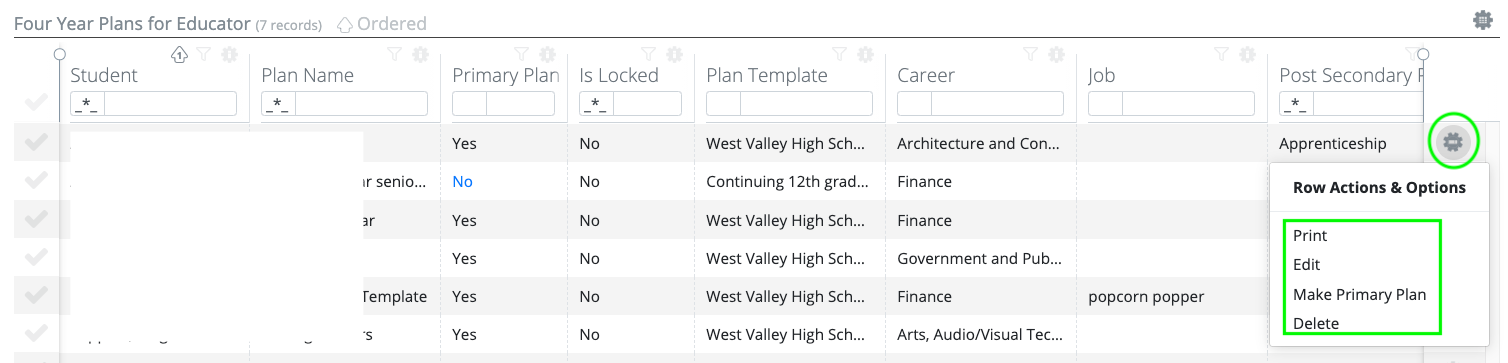Click the blue No link in Primary Plan

(462, 182)
